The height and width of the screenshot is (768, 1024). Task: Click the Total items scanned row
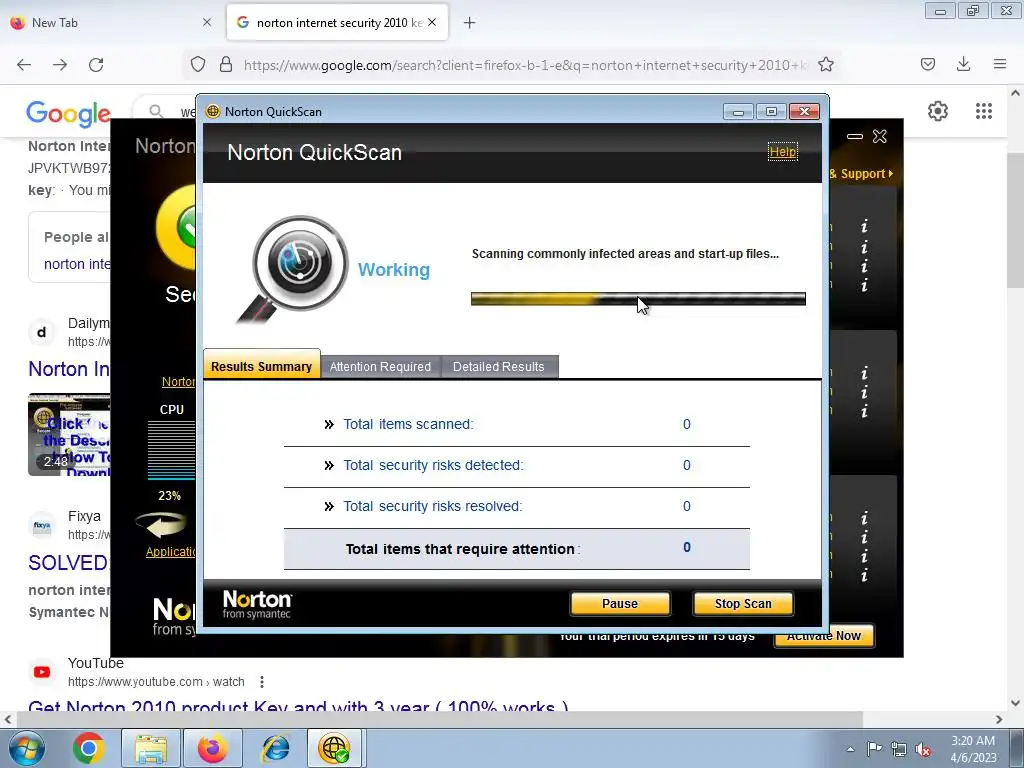(x=517, y=424)
